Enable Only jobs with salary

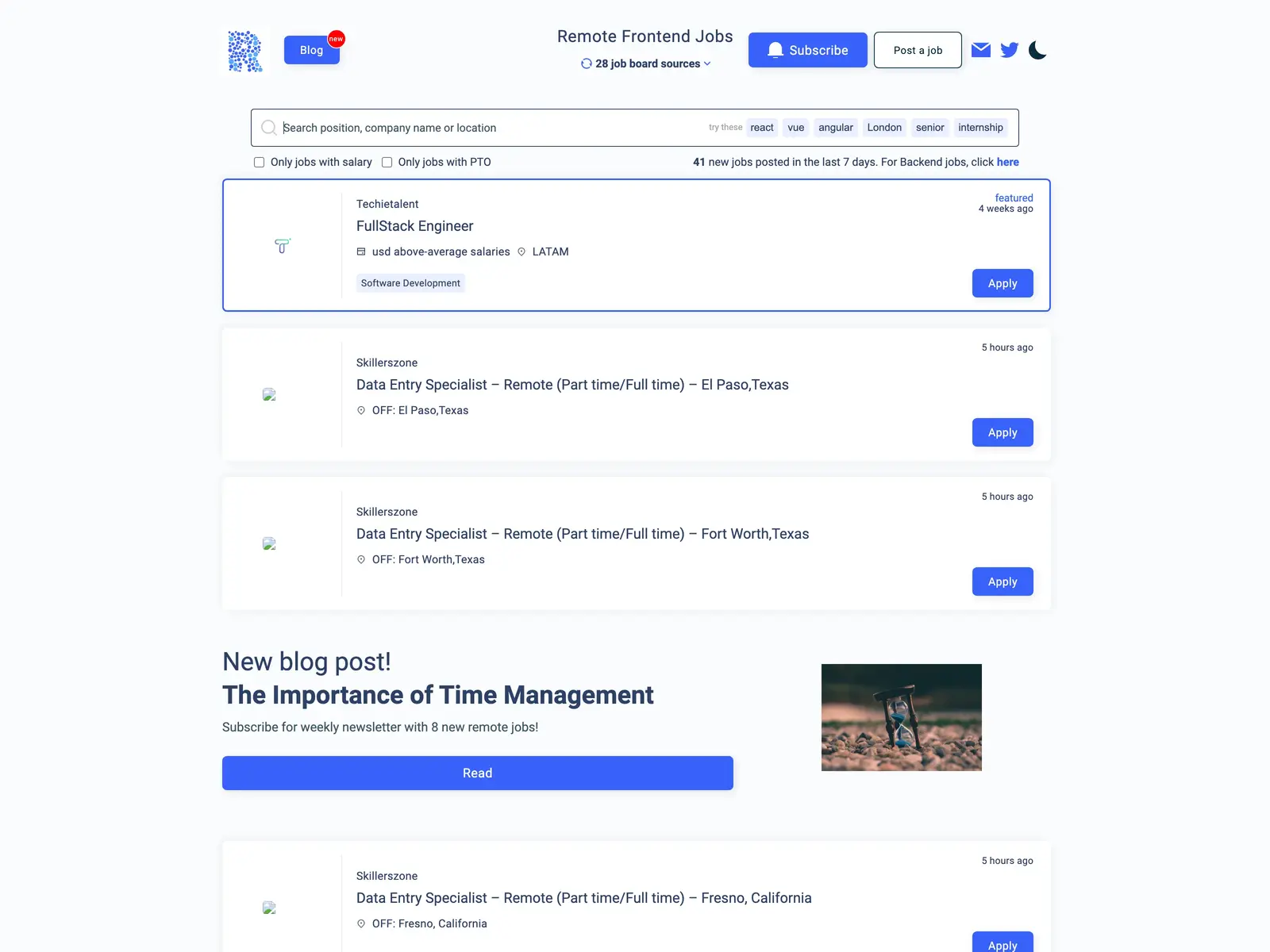(259, 162)
